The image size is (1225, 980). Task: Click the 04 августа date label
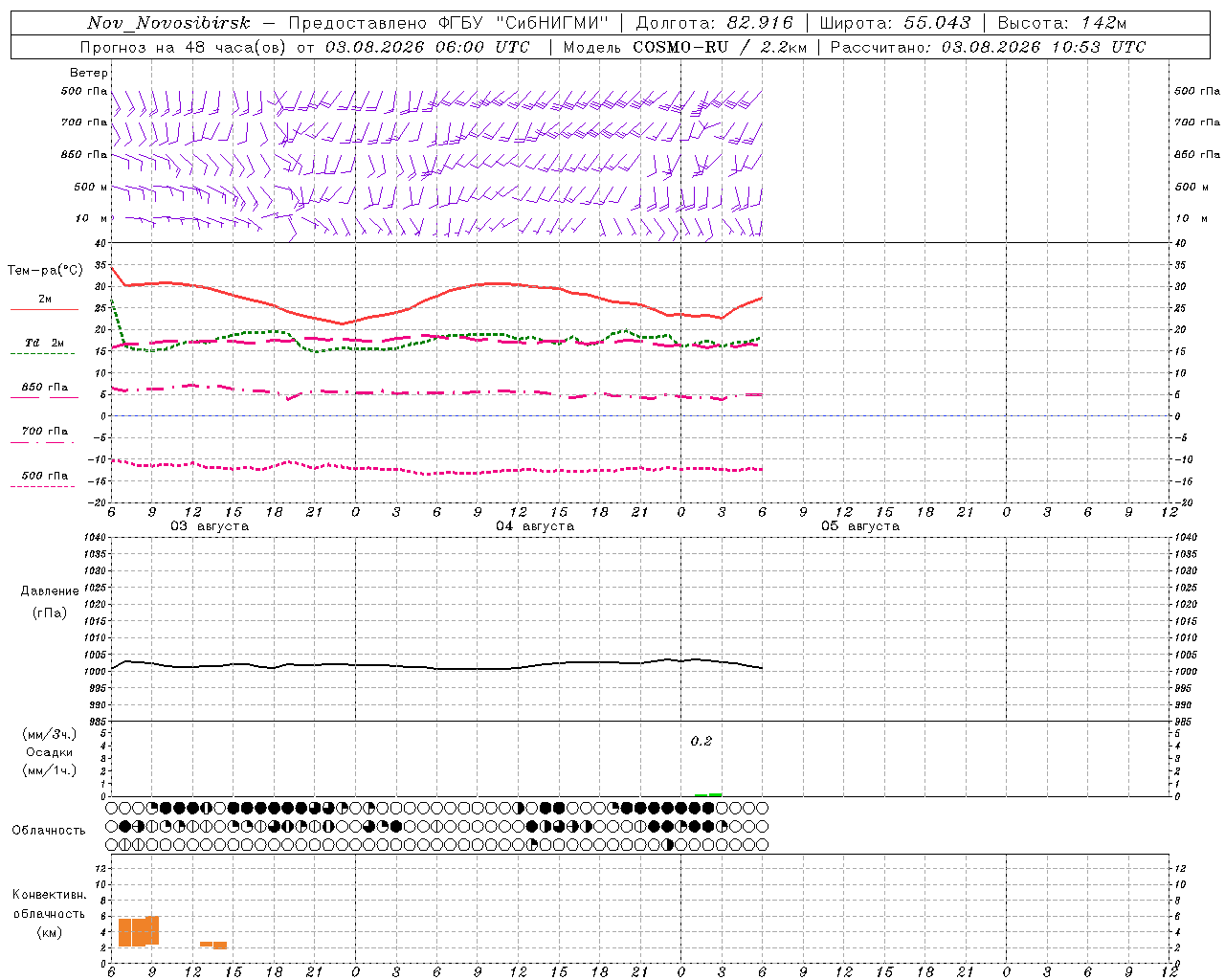coord(535,526)
